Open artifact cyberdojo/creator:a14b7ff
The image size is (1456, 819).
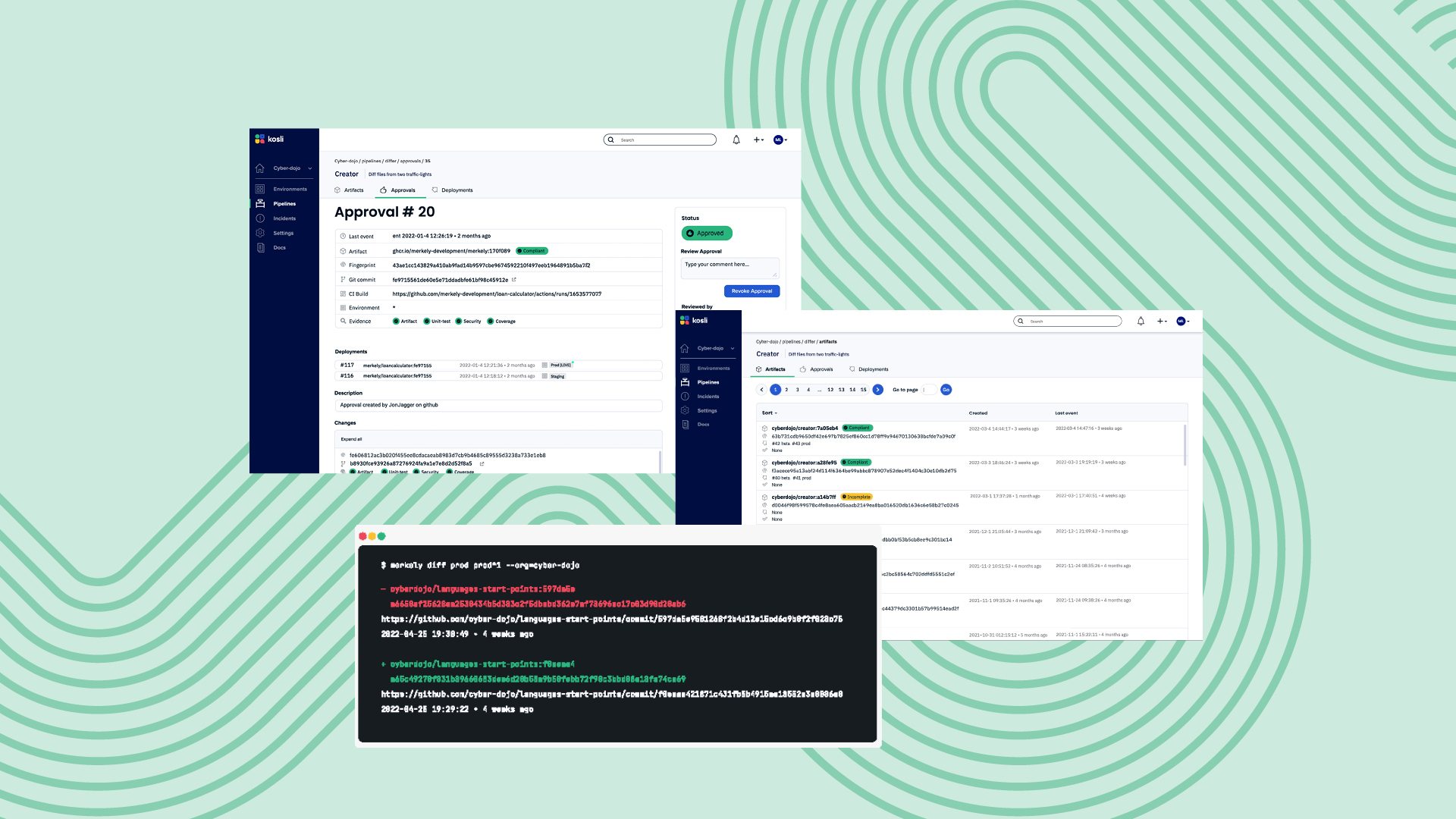point(804,497)
